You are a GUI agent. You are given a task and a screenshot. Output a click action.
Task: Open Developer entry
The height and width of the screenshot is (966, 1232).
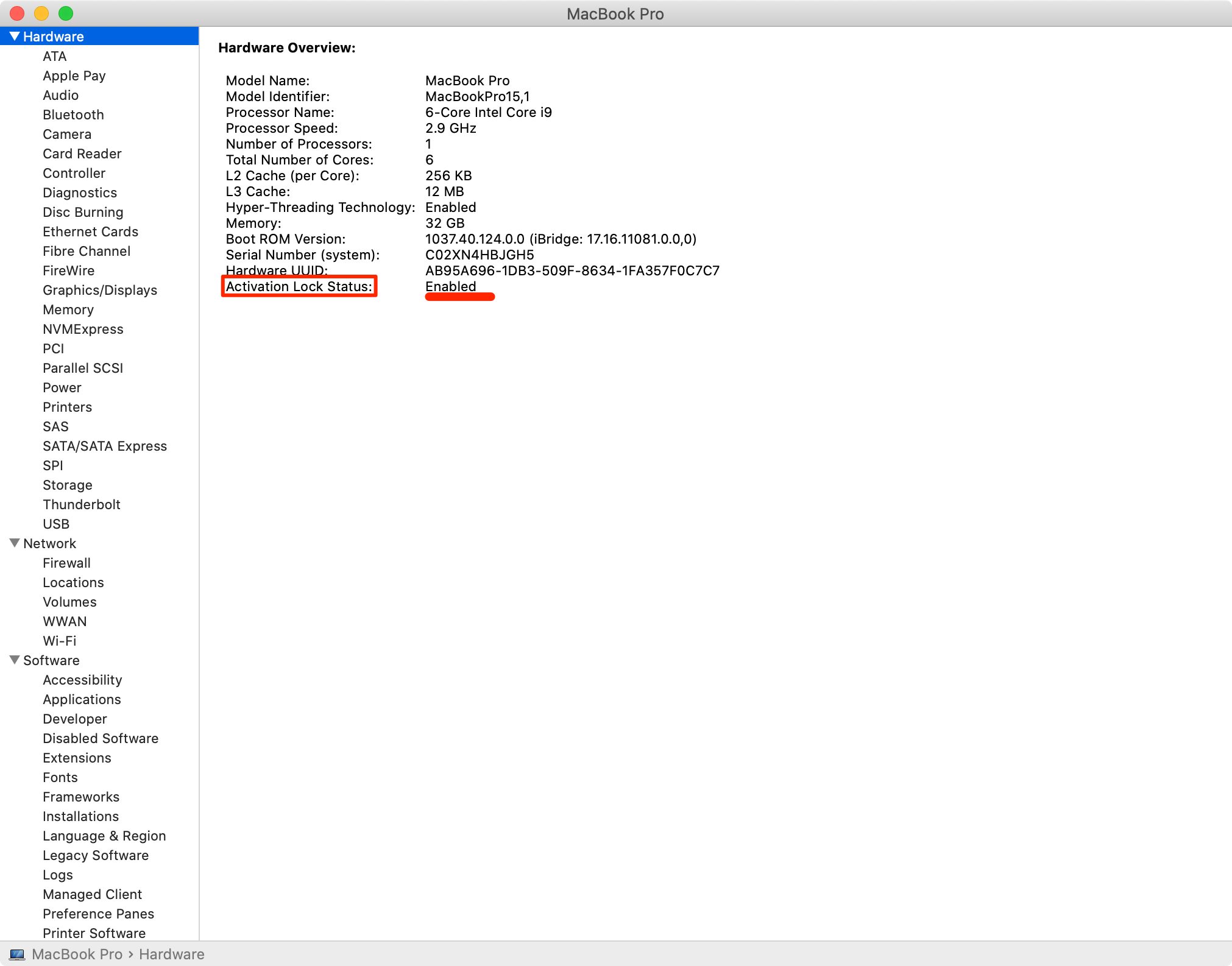pos(75,719)
